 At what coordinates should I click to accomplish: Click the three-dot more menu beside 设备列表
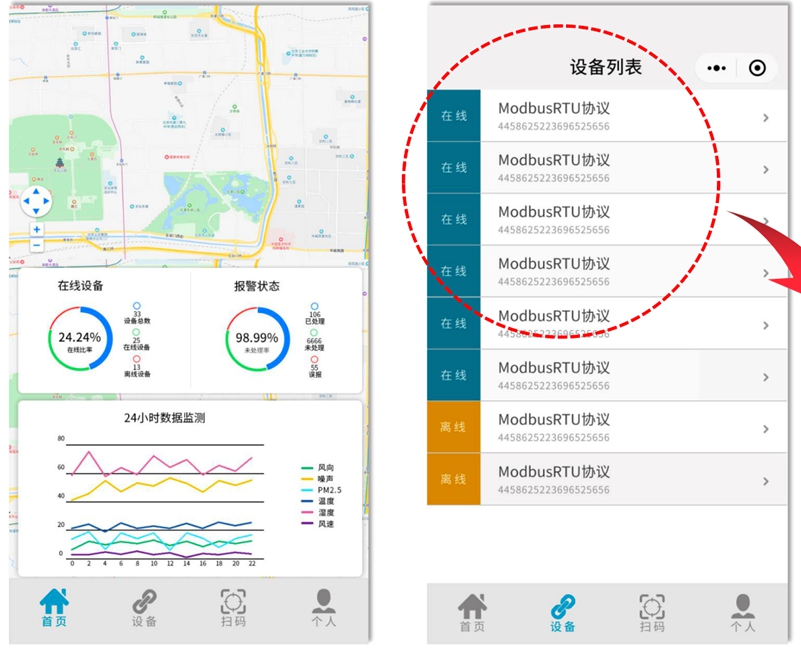717,68
